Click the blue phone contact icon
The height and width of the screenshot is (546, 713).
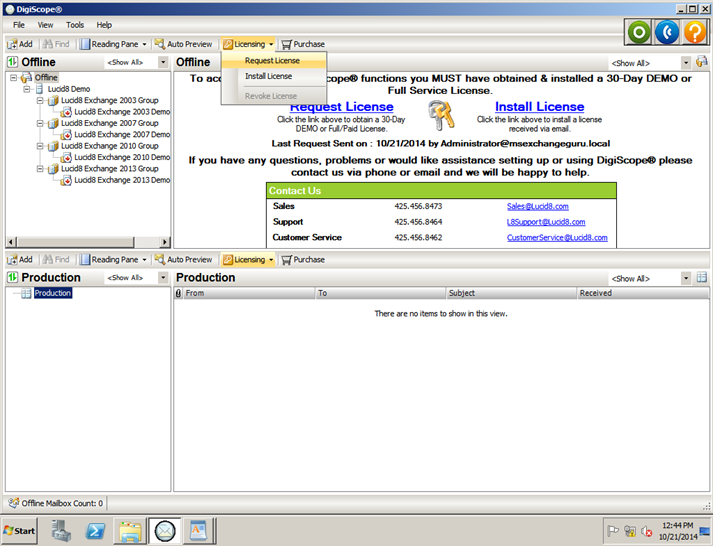[667, 32]
